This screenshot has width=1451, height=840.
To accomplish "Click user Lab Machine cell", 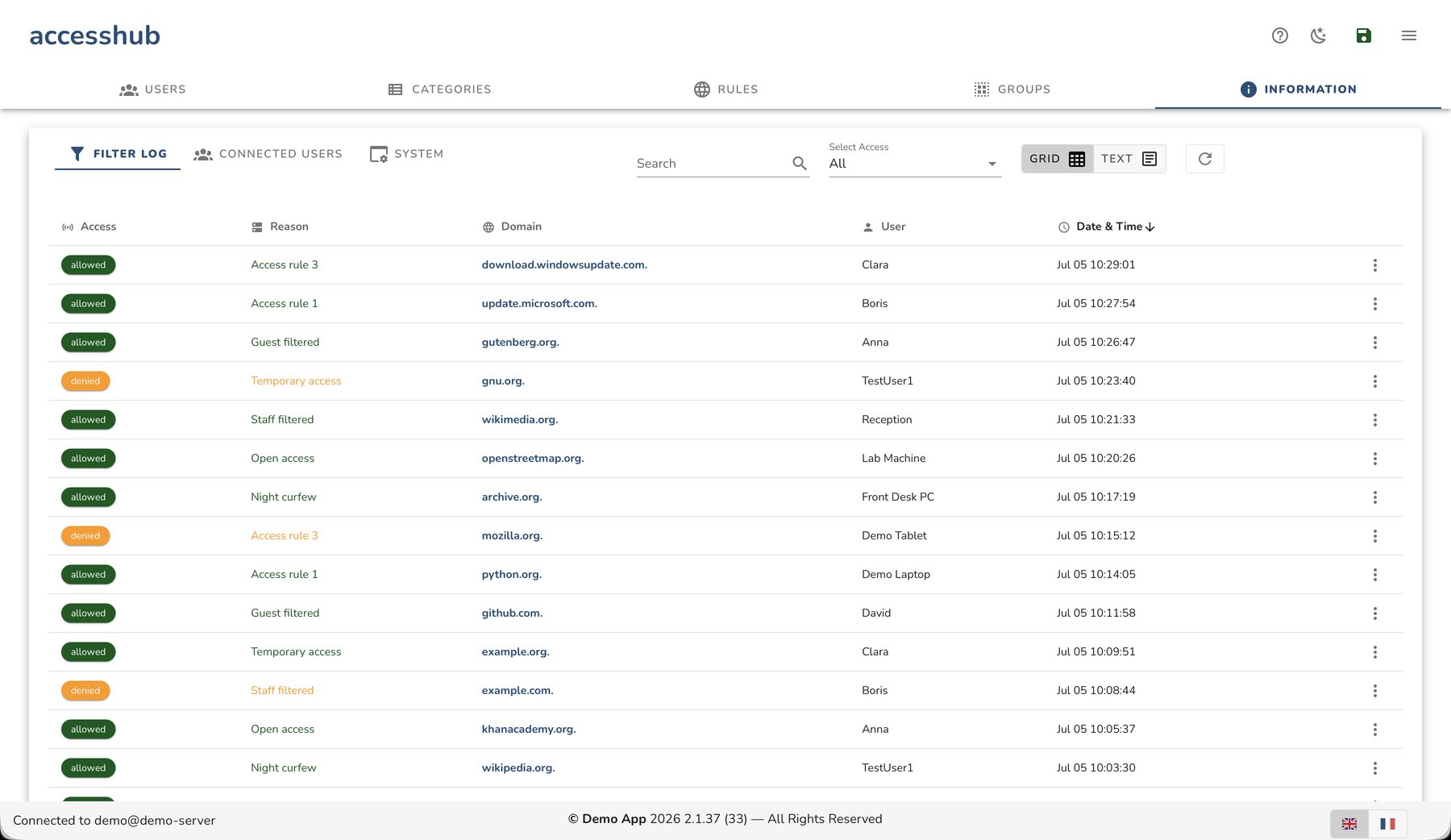I will [x=893, y=458].
